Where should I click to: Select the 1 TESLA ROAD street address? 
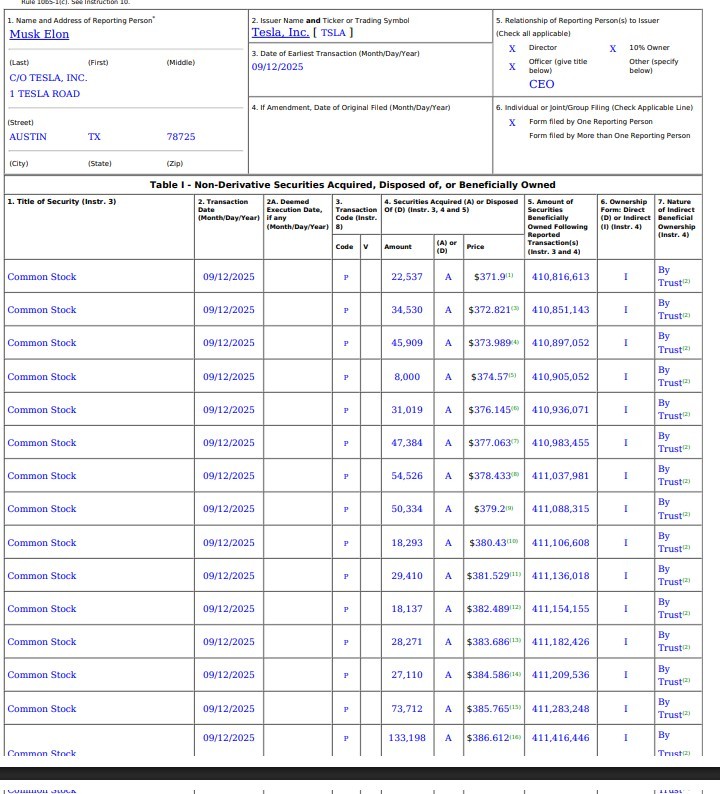coord(44,94)
